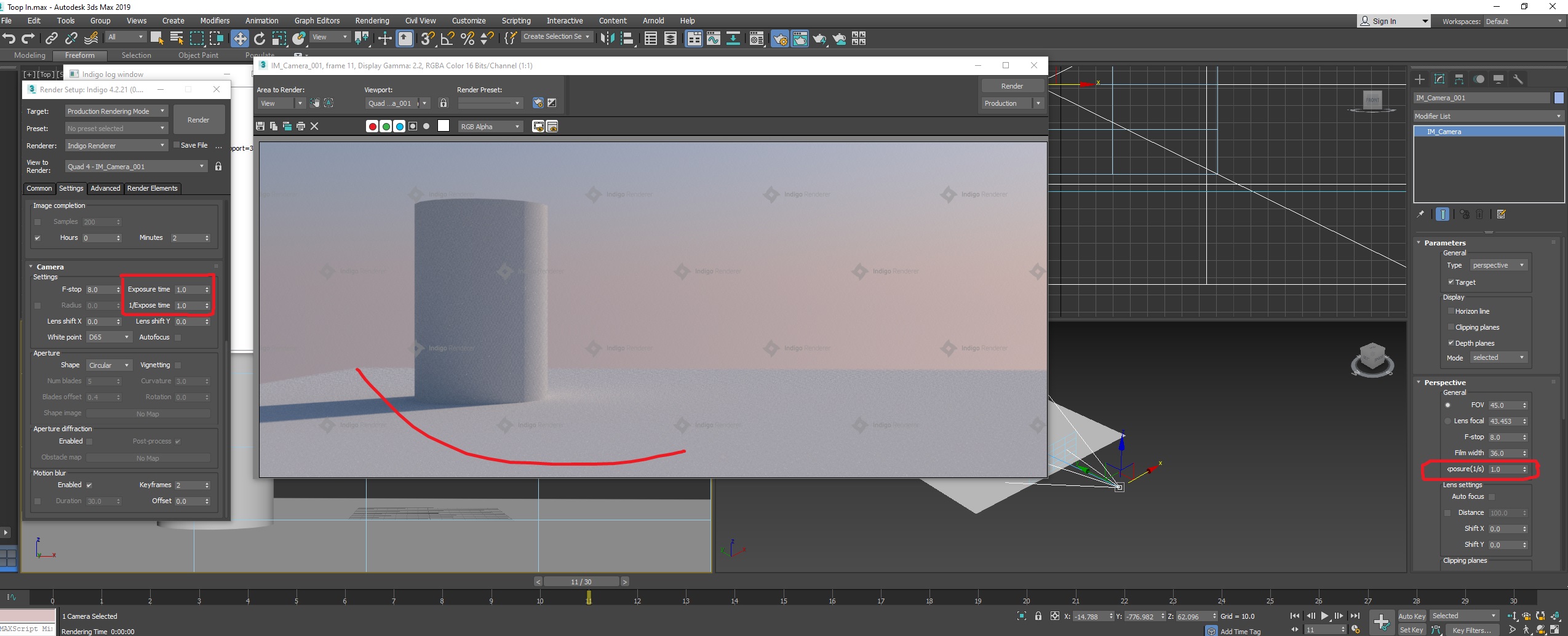Open the Rendering menu
The width and height of the screenshot is (1568, 636).
372,20
